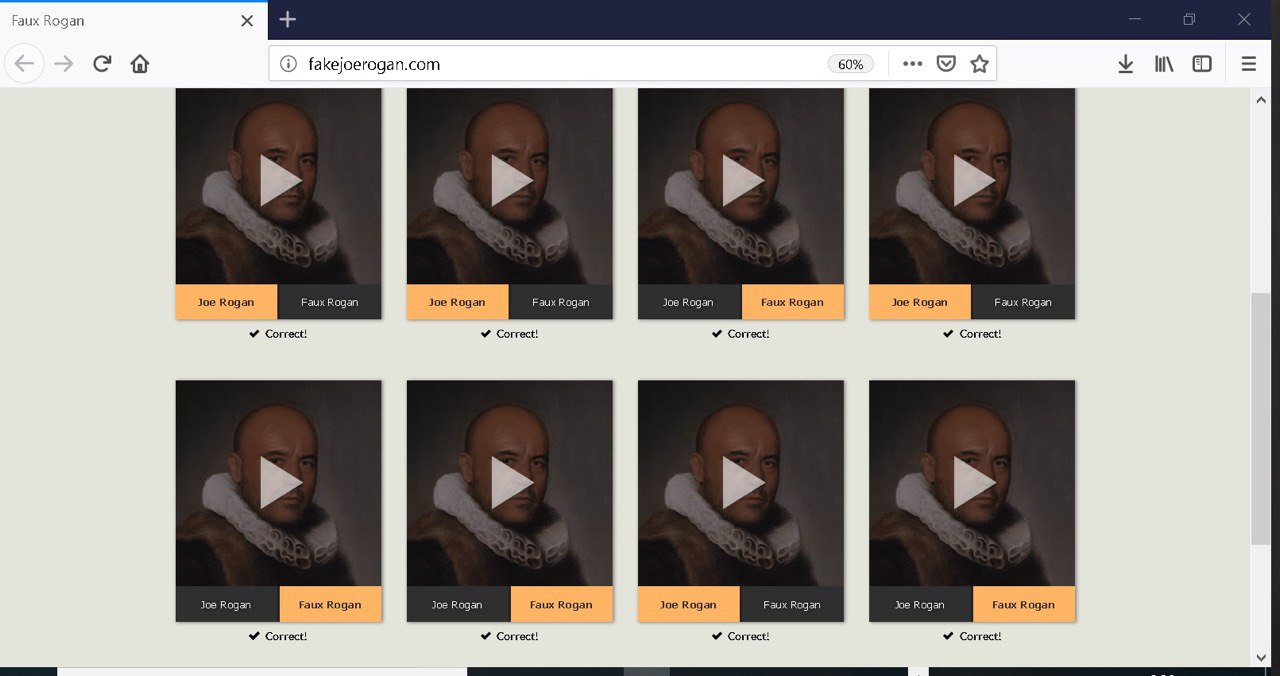Play the first clip in the bottom row

tap(279, 483)
